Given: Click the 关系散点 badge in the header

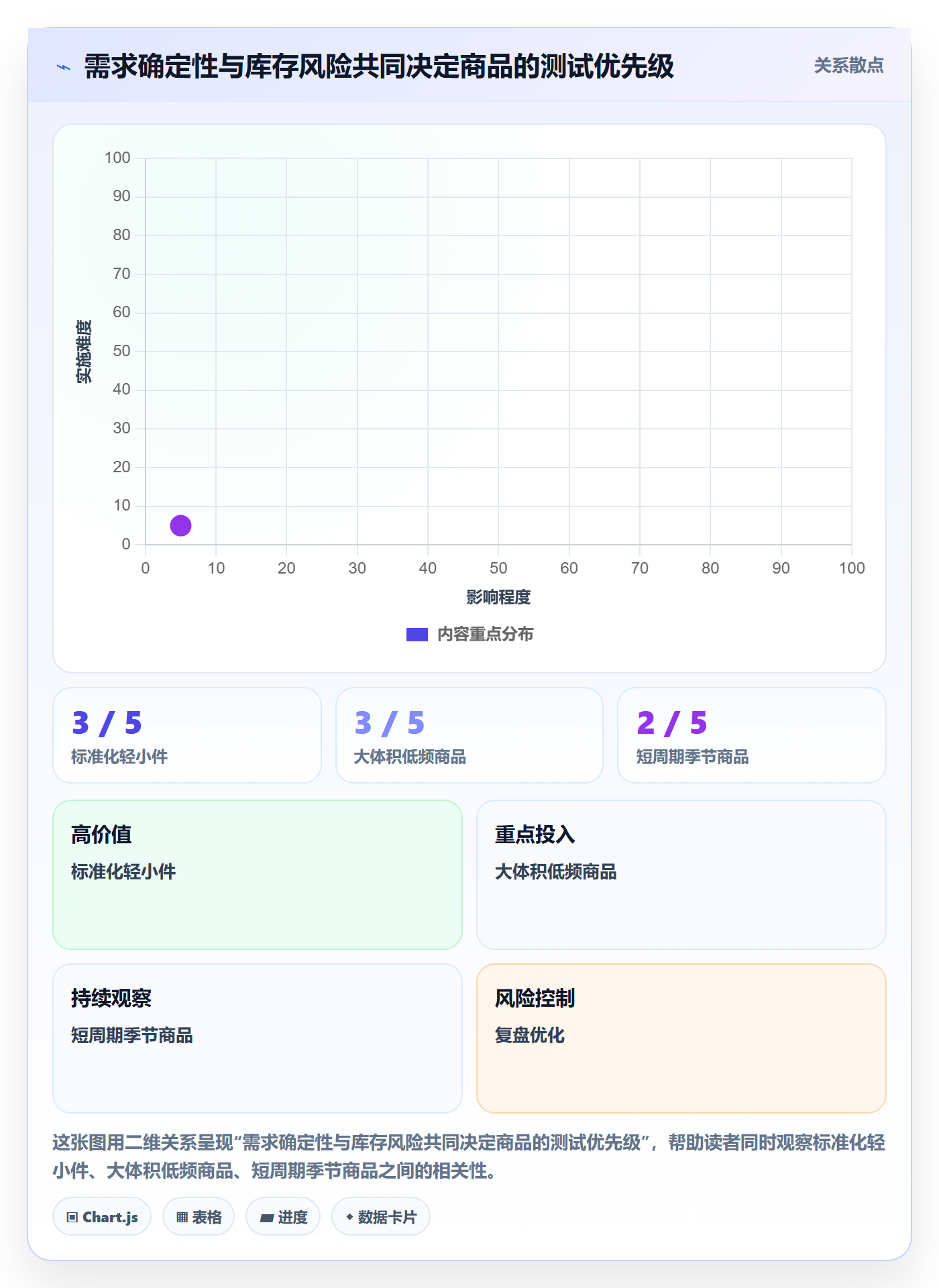Looking at the screenshot, I should click(x=848, y=66).
